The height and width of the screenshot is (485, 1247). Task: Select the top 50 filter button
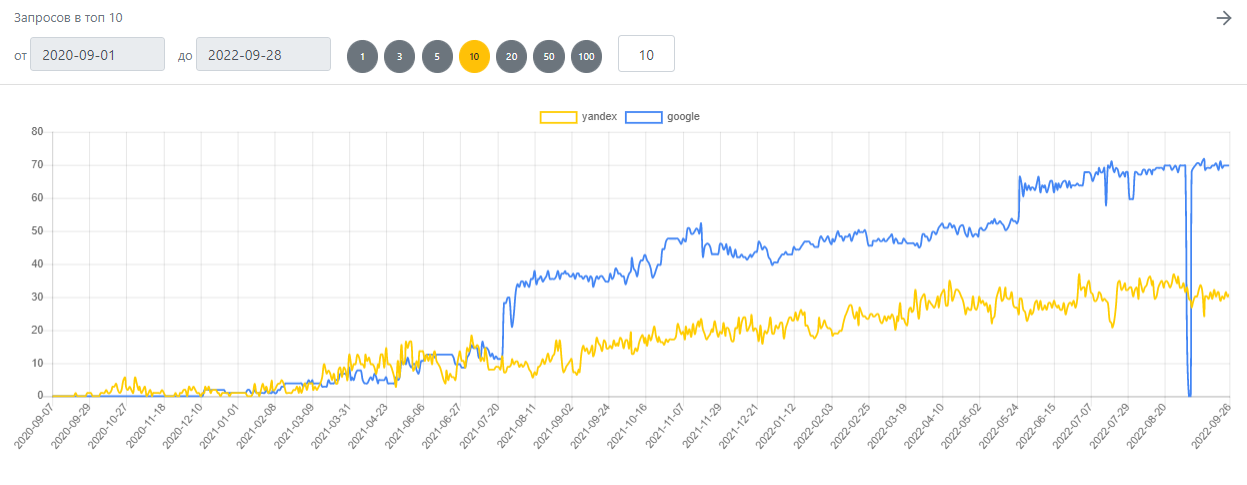coord(549,56)
